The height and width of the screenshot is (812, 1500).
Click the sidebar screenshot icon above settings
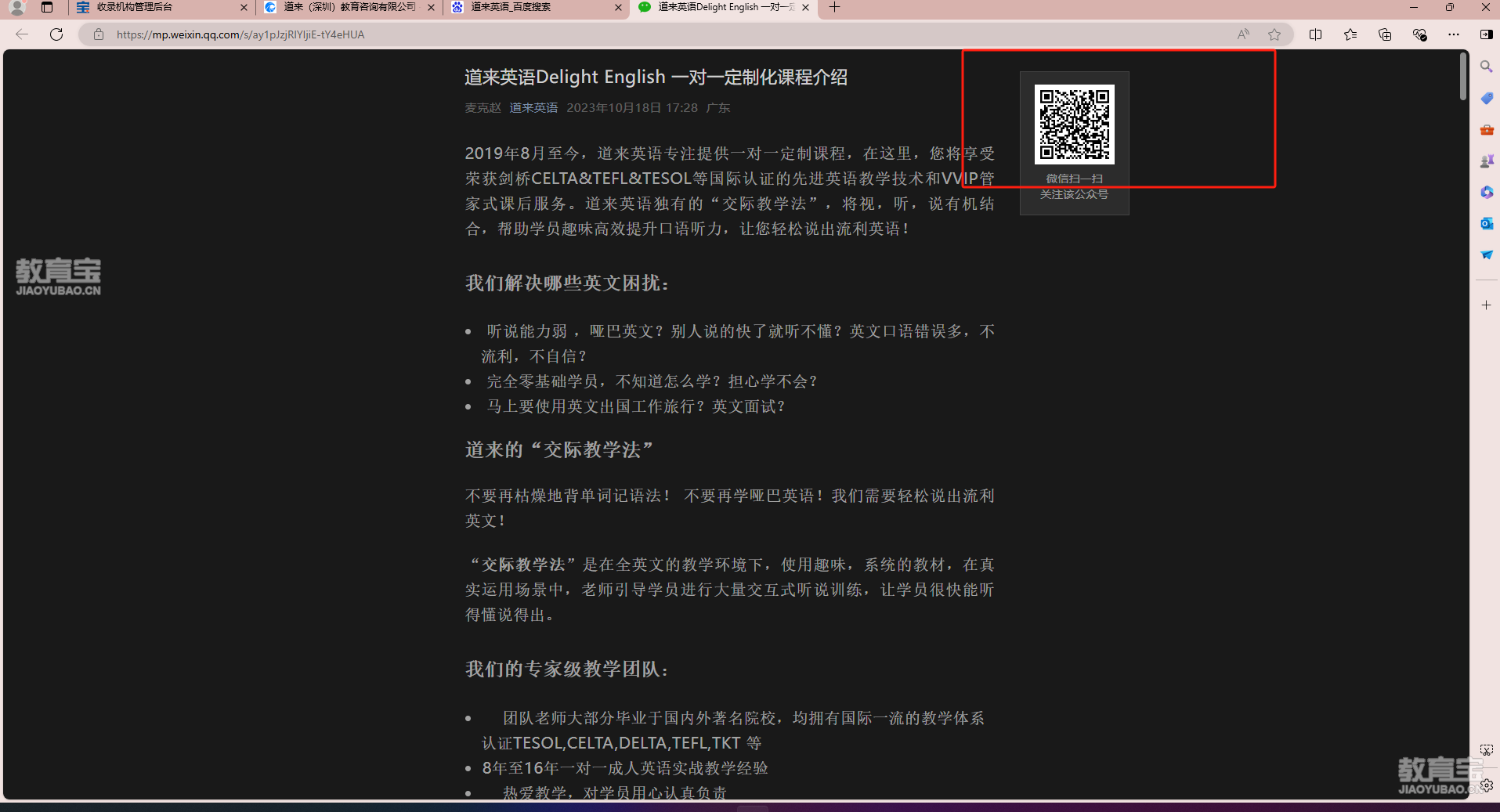tap(1486, 750)
